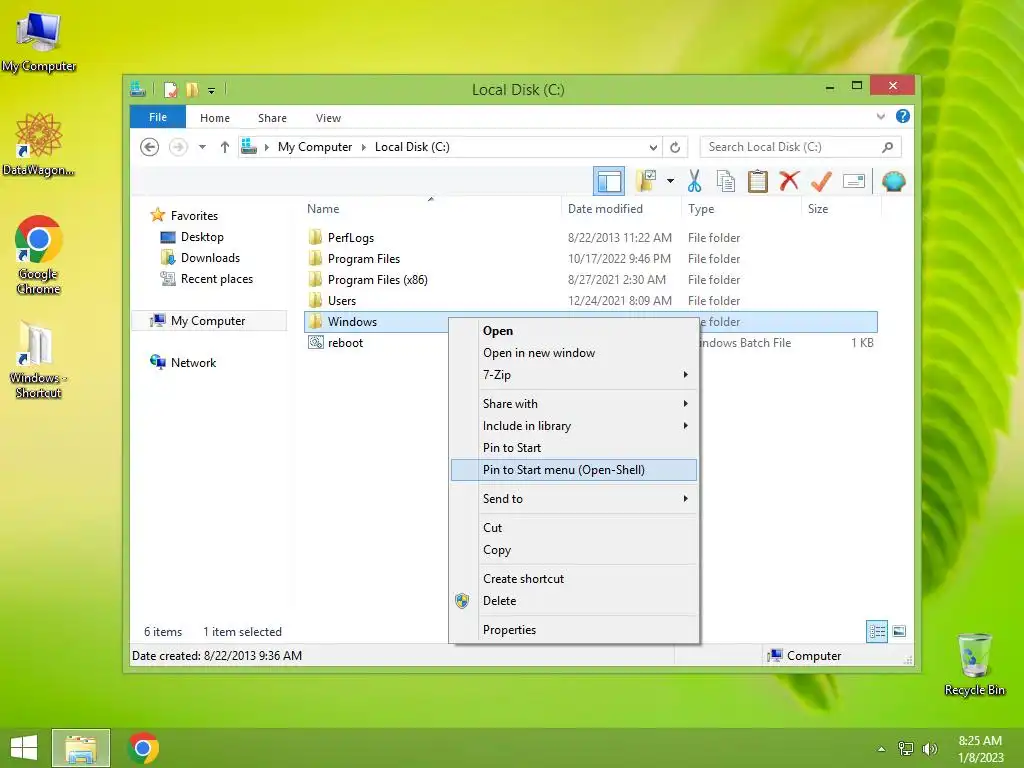The width and height of the screenshot is (1024, 768).
Task: Click the Back arrow navigation button
Action: (150, 147)
